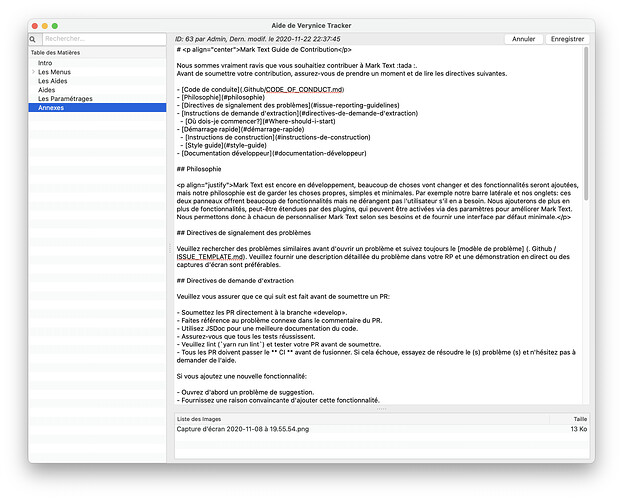Click the 13 Ko size cell

point(578,429)
